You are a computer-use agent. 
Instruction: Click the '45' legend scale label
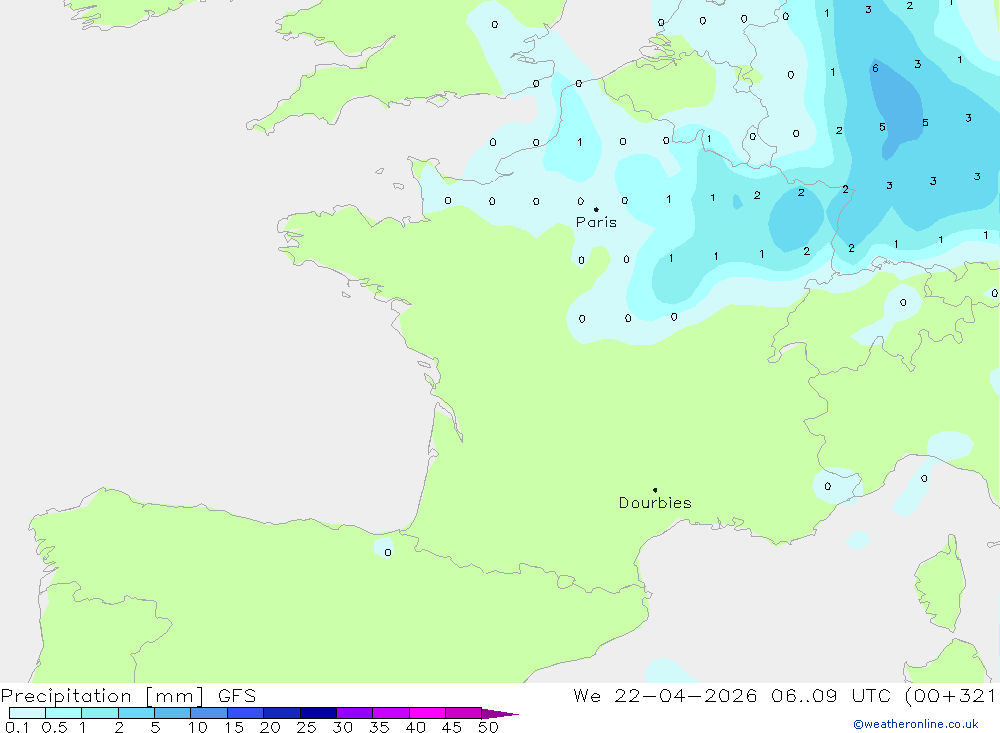(x=452, y=727)
